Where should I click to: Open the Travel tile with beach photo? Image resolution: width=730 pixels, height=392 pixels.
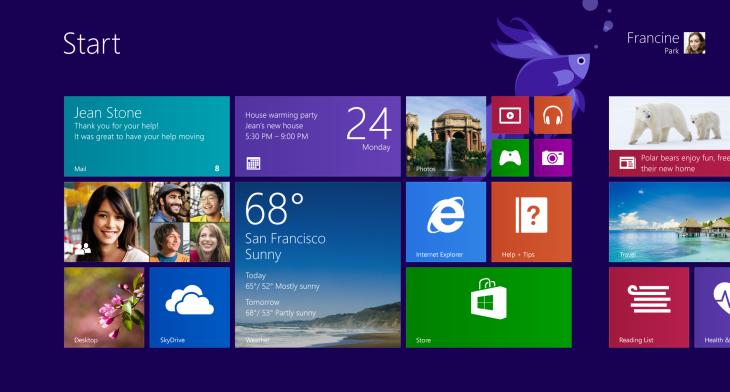point(669,222)
